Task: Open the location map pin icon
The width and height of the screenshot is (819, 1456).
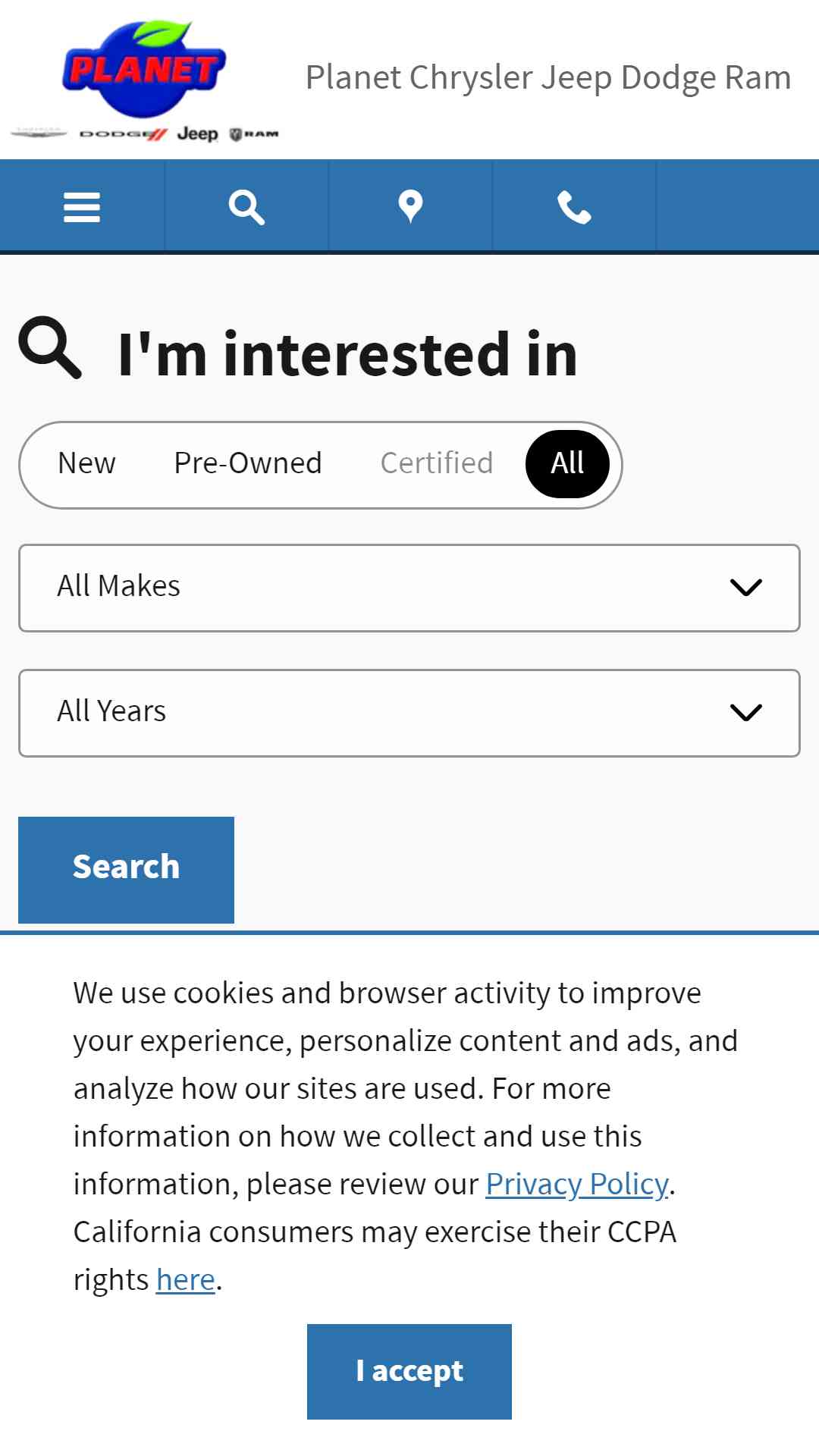Action: [x=410, y=206]
